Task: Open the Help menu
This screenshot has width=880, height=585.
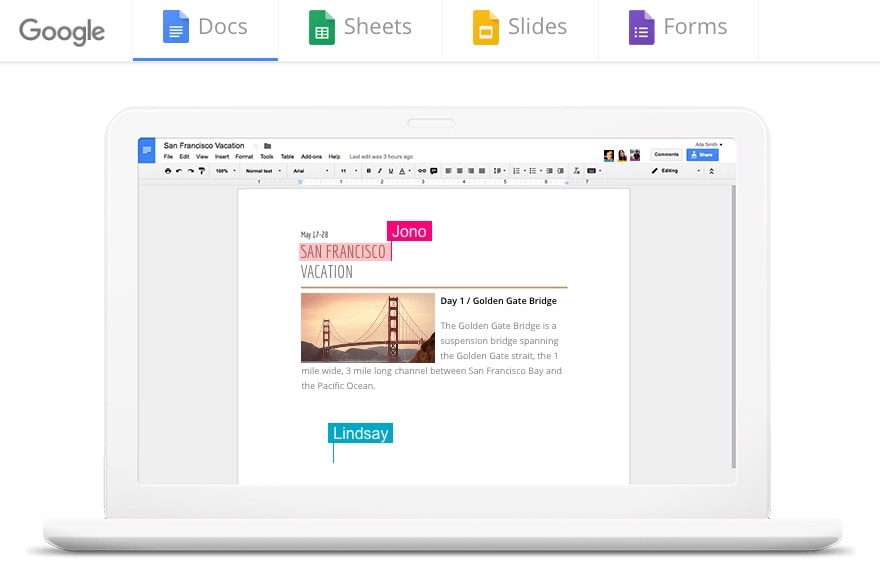Action: coord(334,157)
